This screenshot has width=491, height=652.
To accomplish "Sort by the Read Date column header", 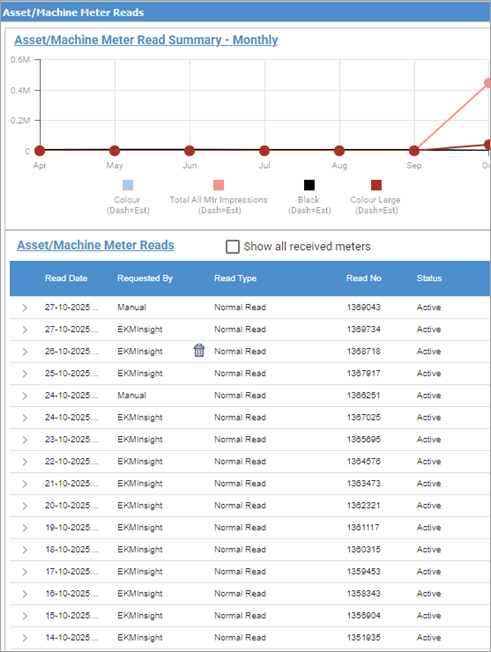I will pyautogui.click(x=66, y=278).
